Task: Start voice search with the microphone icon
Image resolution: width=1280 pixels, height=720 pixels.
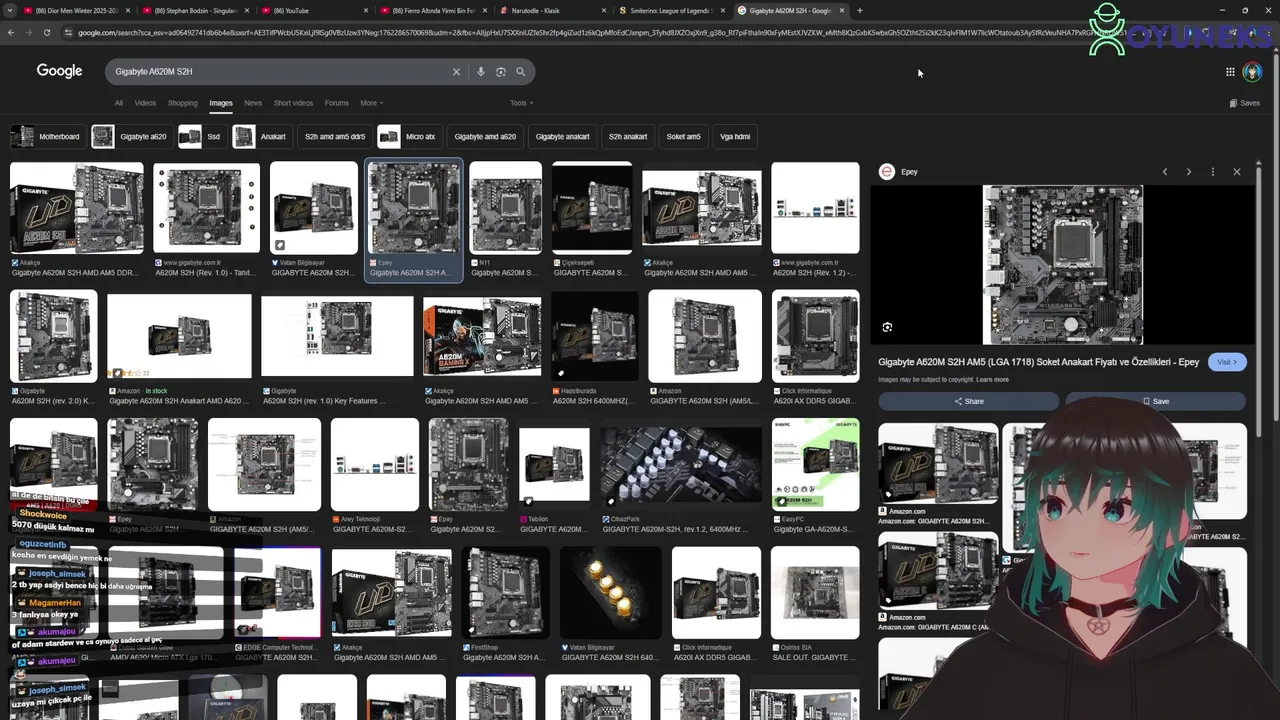Action: coord(481,72)
